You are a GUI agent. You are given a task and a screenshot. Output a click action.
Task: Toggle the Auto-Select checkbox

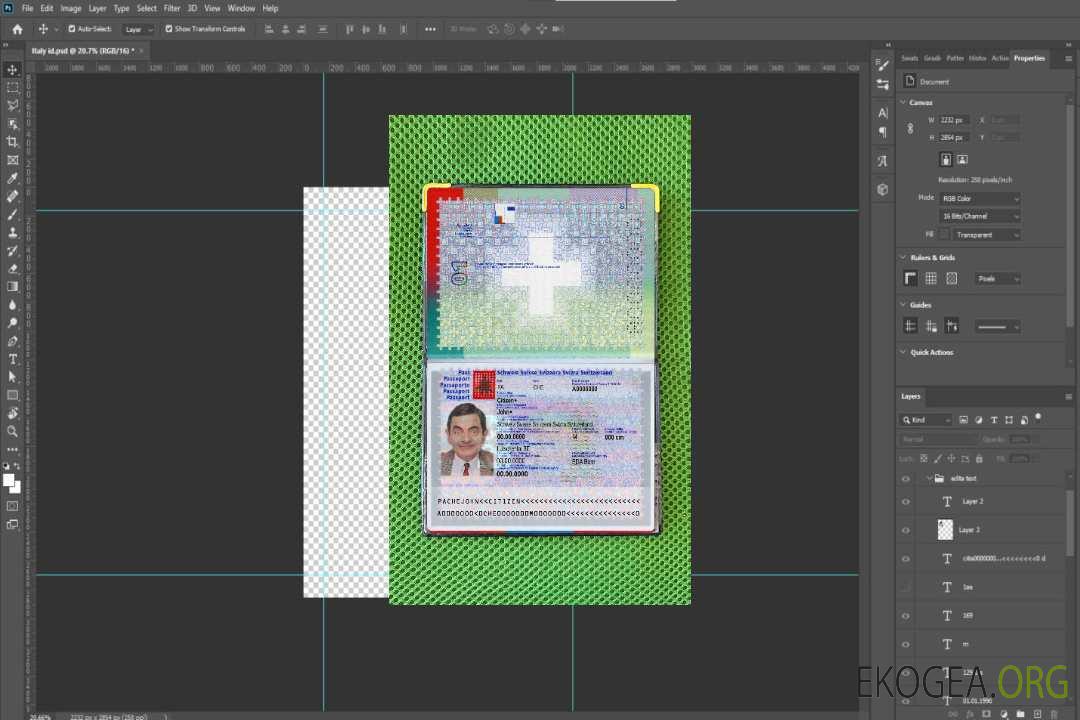(72, 29)
